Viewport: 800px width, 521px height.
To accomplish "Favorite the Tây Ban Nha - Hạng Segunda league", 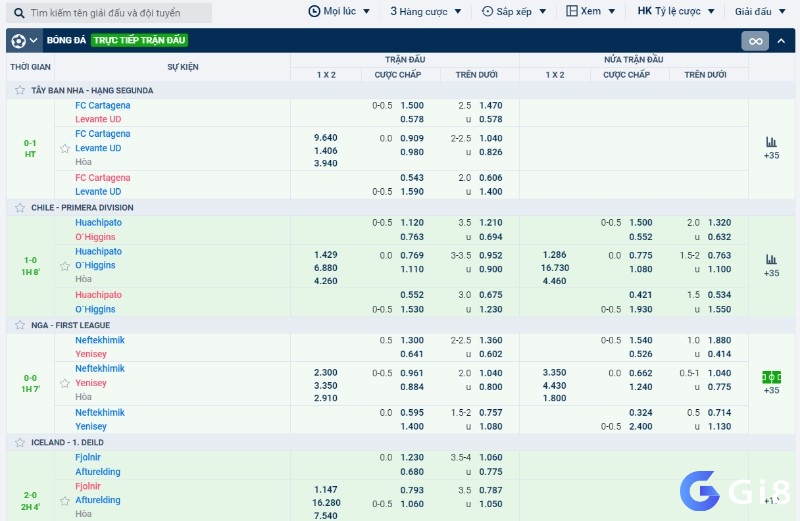I will (x=20, y=90).
